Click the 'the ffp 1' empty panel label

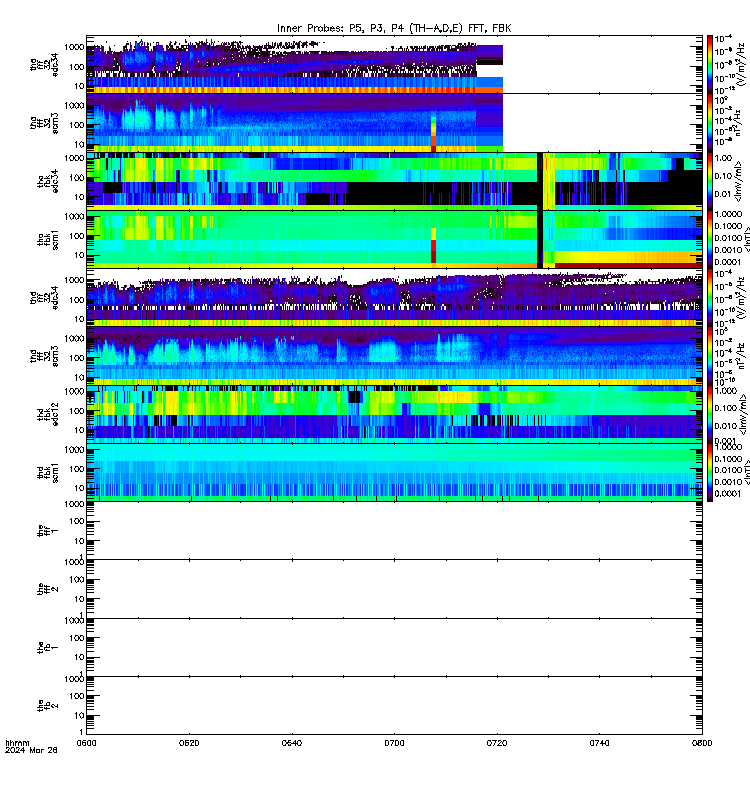[48, 531]
